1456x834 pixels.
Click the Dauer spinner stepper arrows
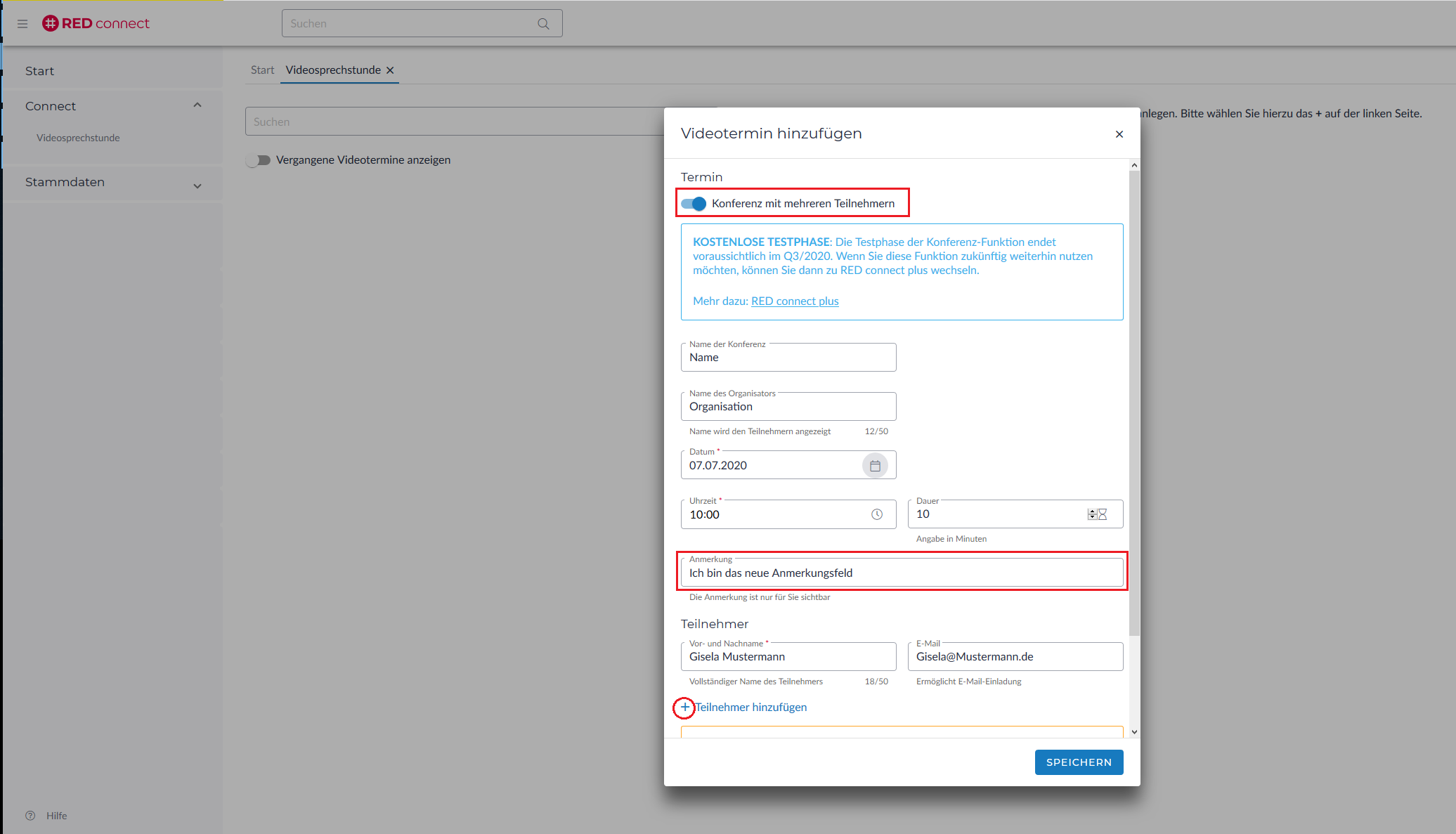point(1092,514)
